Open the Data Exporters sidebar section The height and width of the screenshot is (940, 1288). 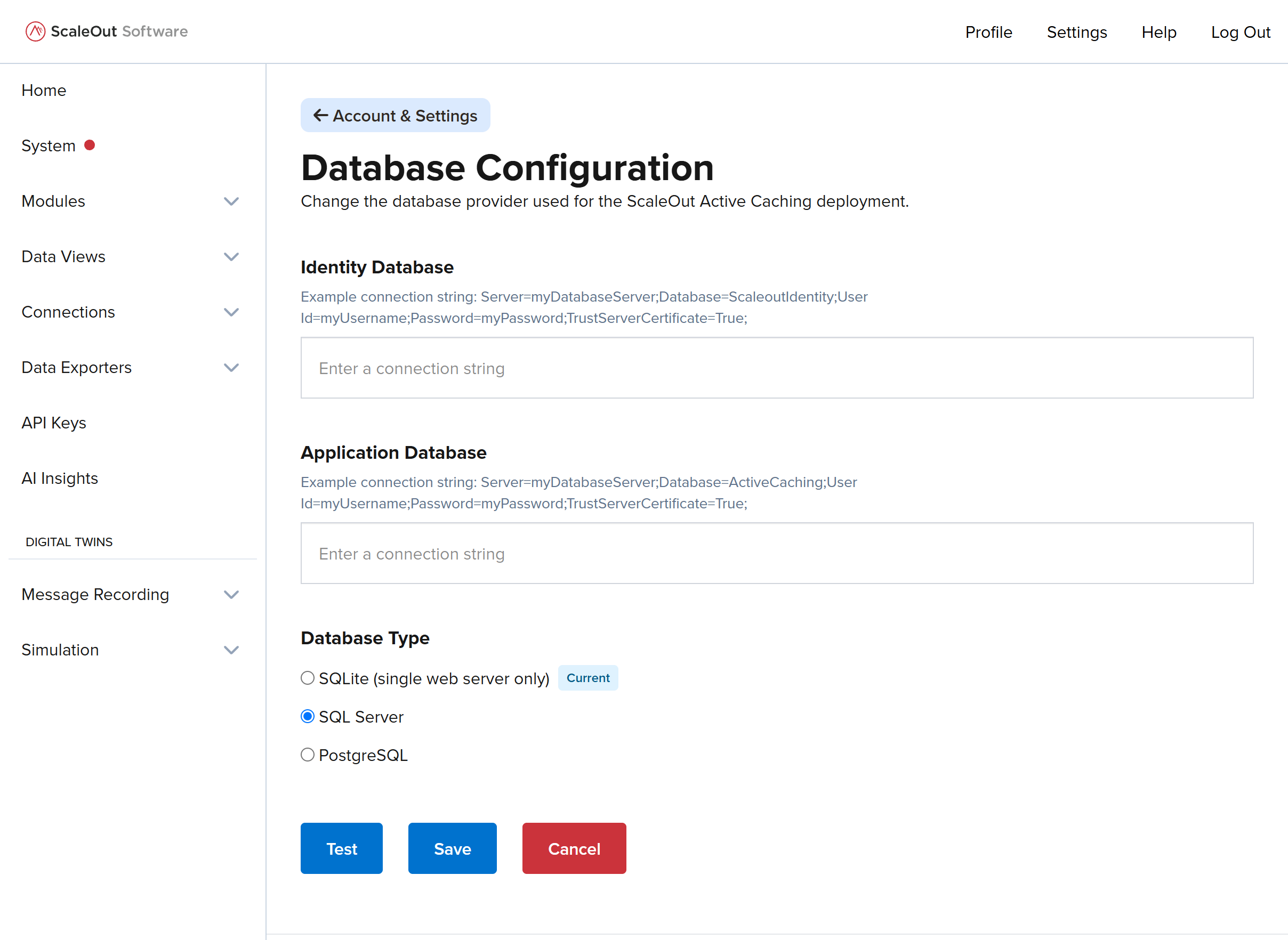[x=77, y=368]
